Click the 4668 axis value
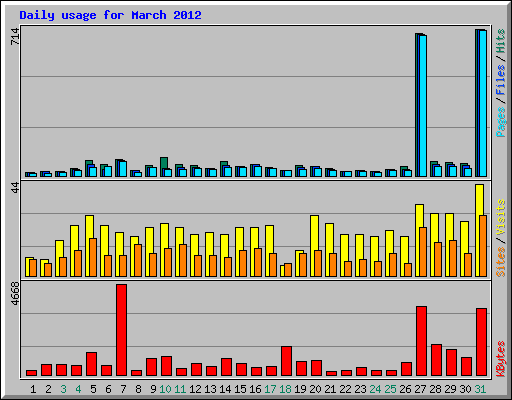This screenshot has height=400, width=512. 15,294
